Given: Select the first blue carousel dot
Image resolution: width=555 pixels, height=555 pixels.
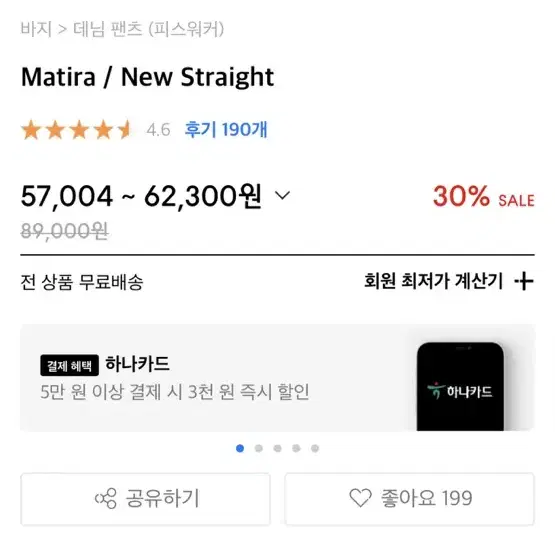Looking at the screenshot, I should 240,448.
